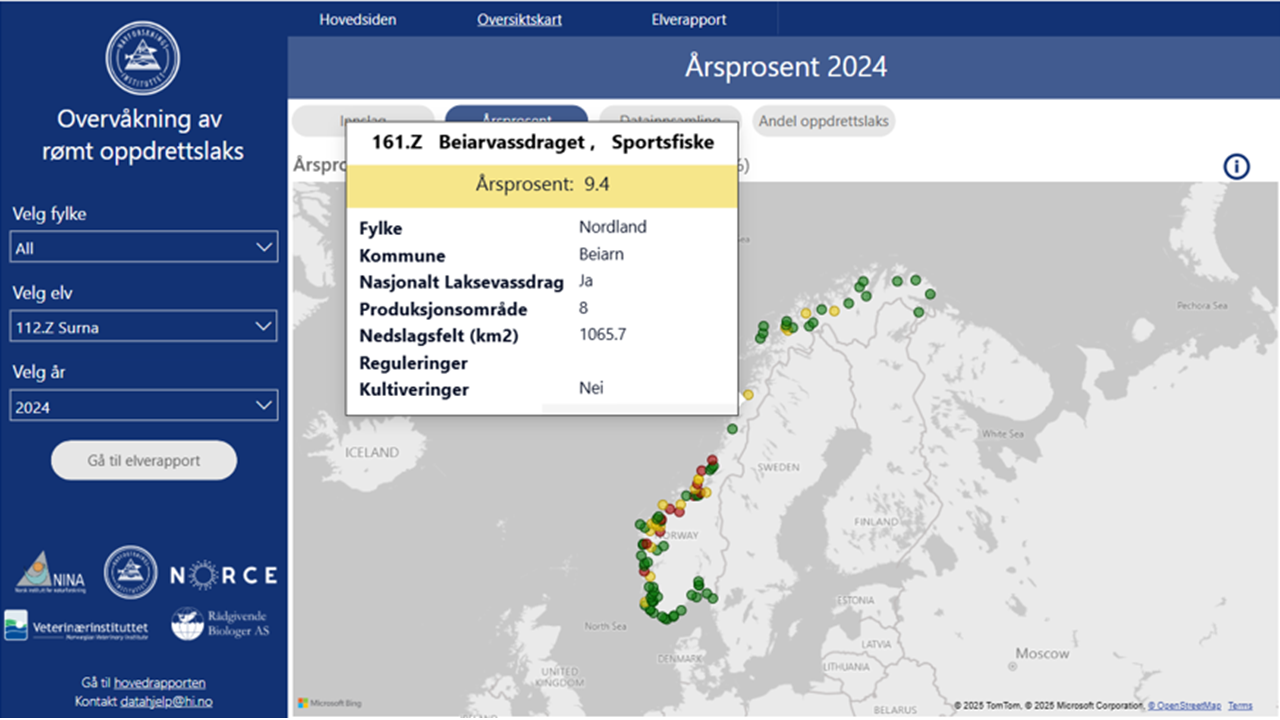
Task: Click the Veterinærinstituttet logo
Action: coord(76,625)
